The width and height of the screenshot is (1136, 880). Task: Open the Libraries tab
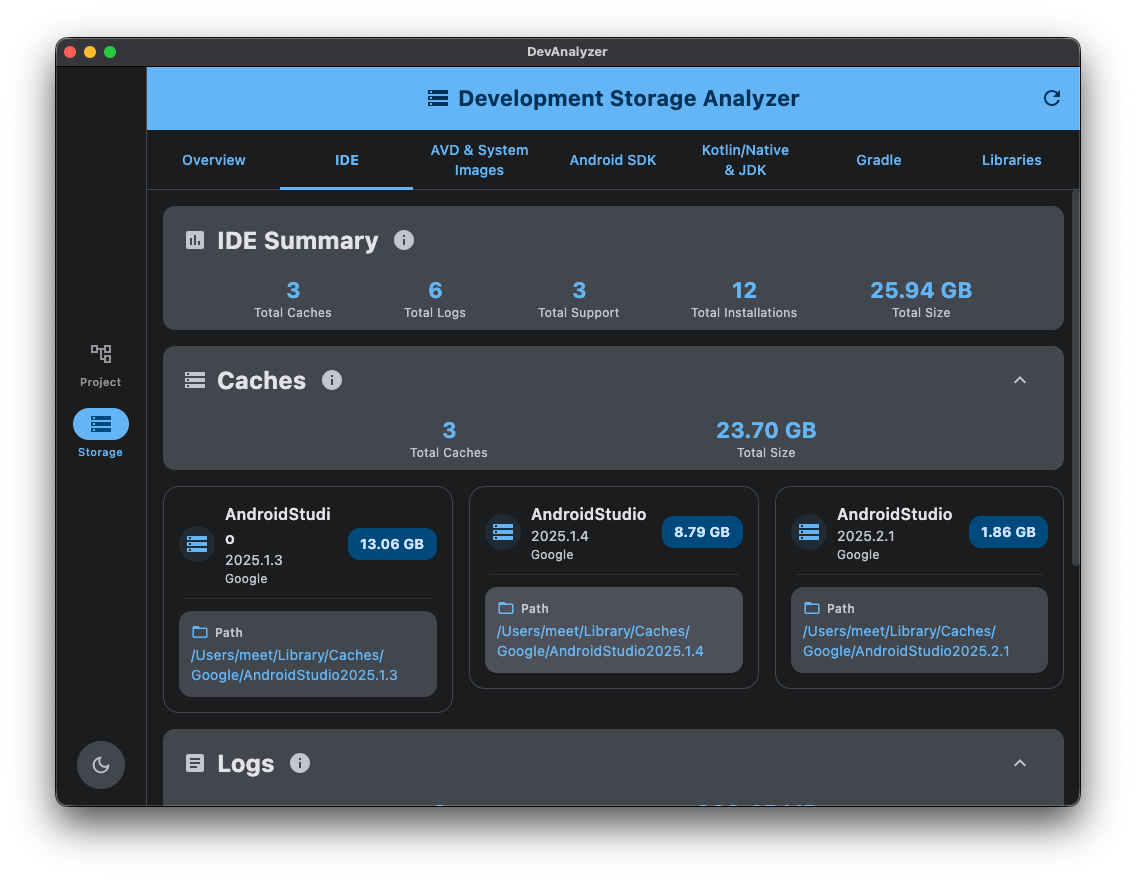1011,160
